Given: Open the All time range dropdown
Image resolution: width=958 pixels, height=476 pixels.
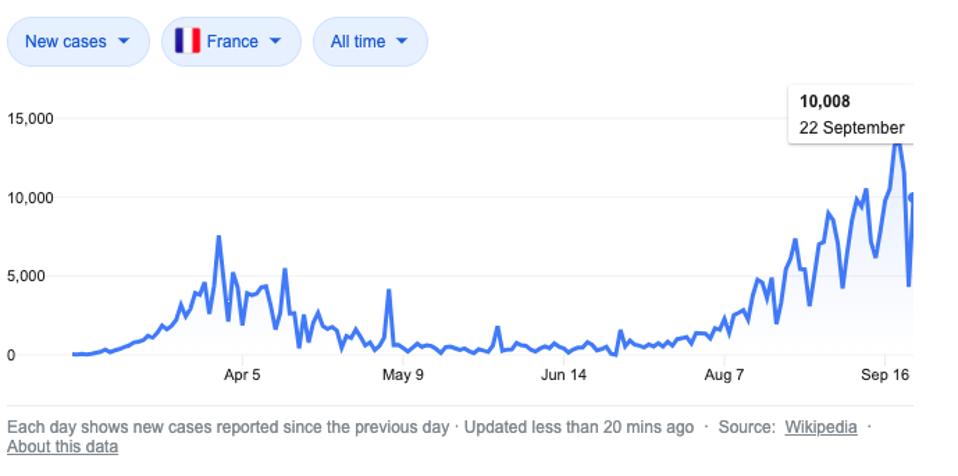Looking at the screenshot, I should coord(370,42).
